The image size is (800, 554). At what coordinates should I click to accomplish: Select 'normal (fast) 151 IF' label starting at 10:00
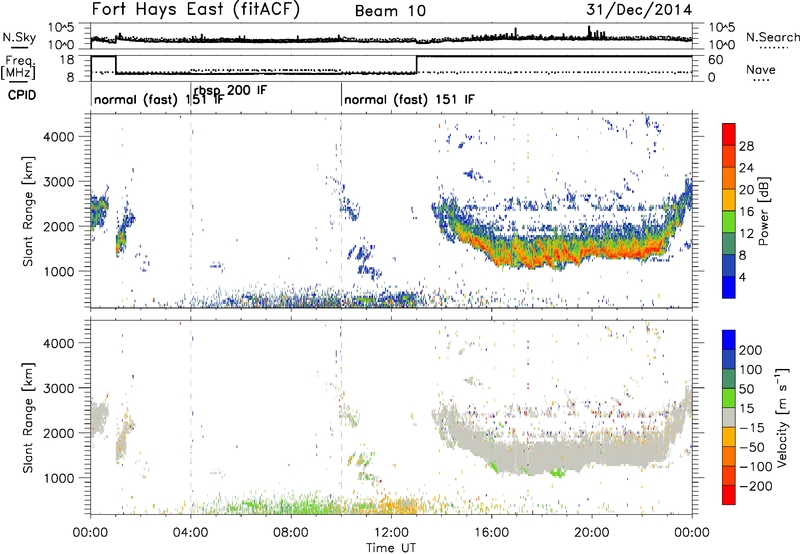click(x=409, y=99)
